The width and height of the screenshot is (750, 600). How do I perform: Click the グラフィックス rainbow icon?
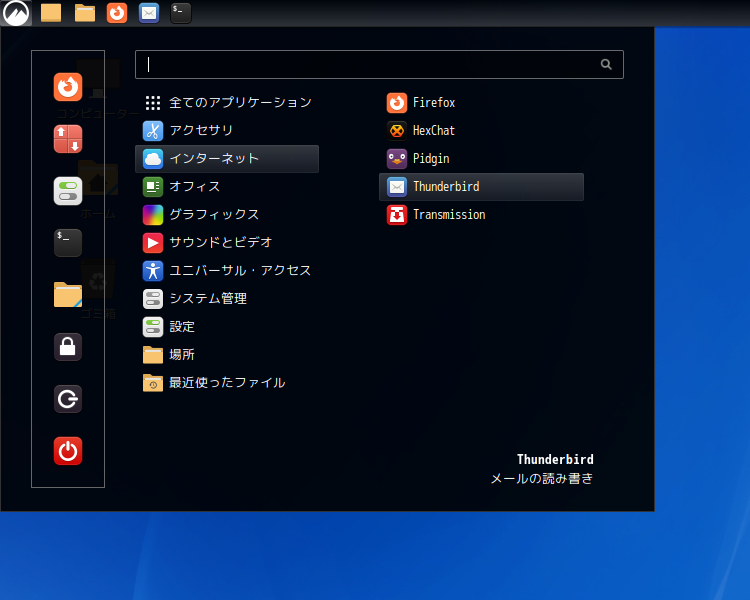click(x=153, y=215)
